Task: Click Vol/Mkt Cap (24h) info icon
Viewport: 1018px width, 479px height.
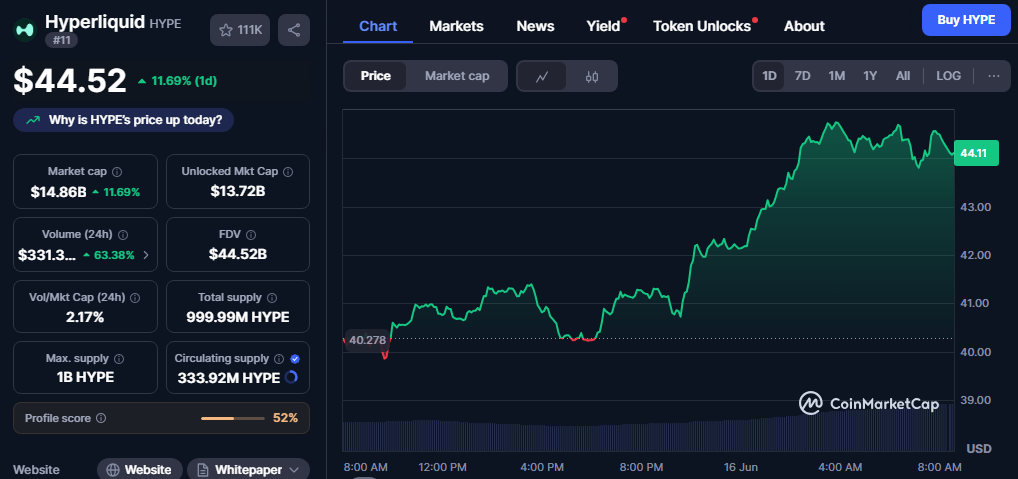Action: coord(135,298)
